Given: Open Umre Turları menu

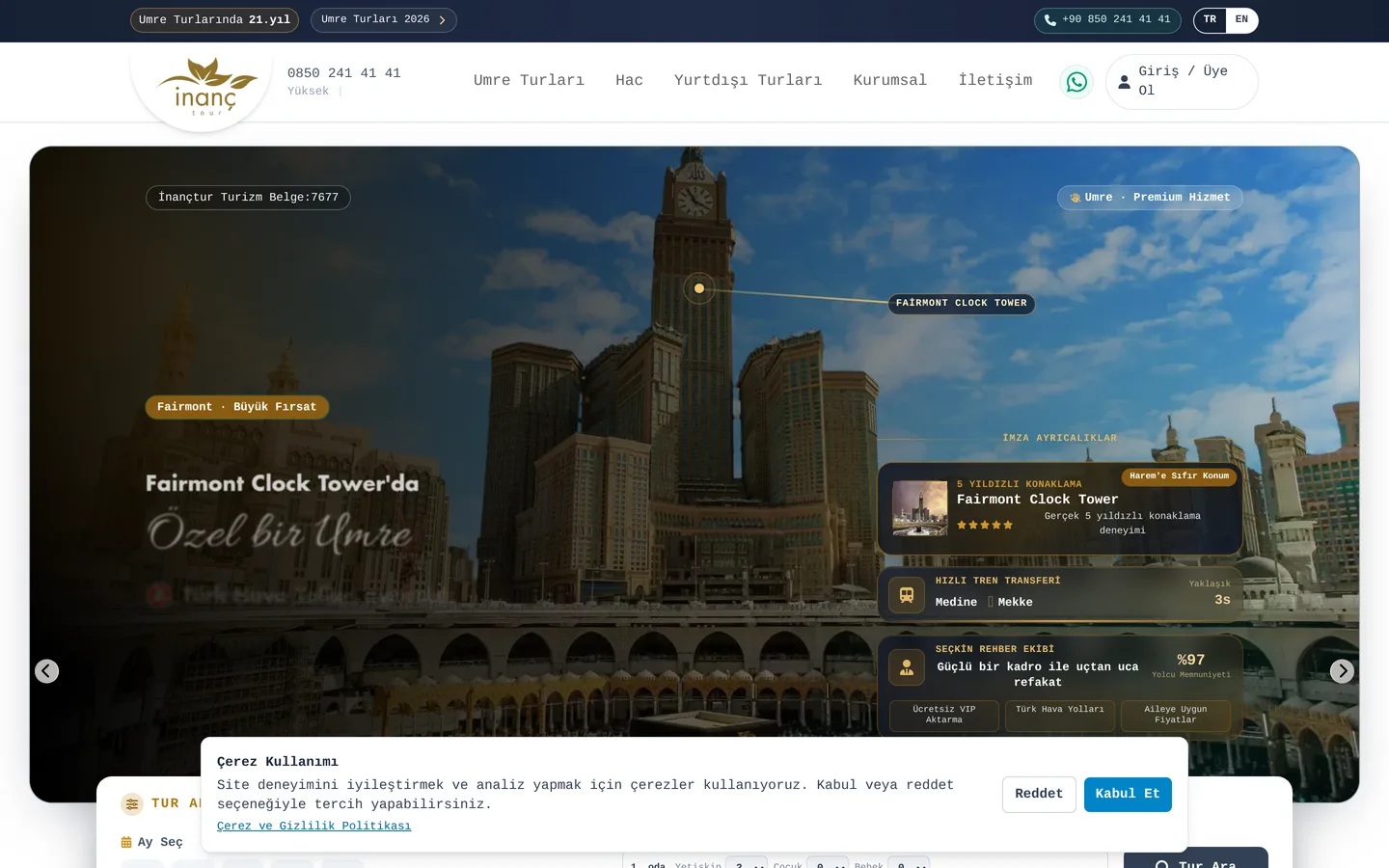Looking at the screenshot, I should (x=529, y=81).
